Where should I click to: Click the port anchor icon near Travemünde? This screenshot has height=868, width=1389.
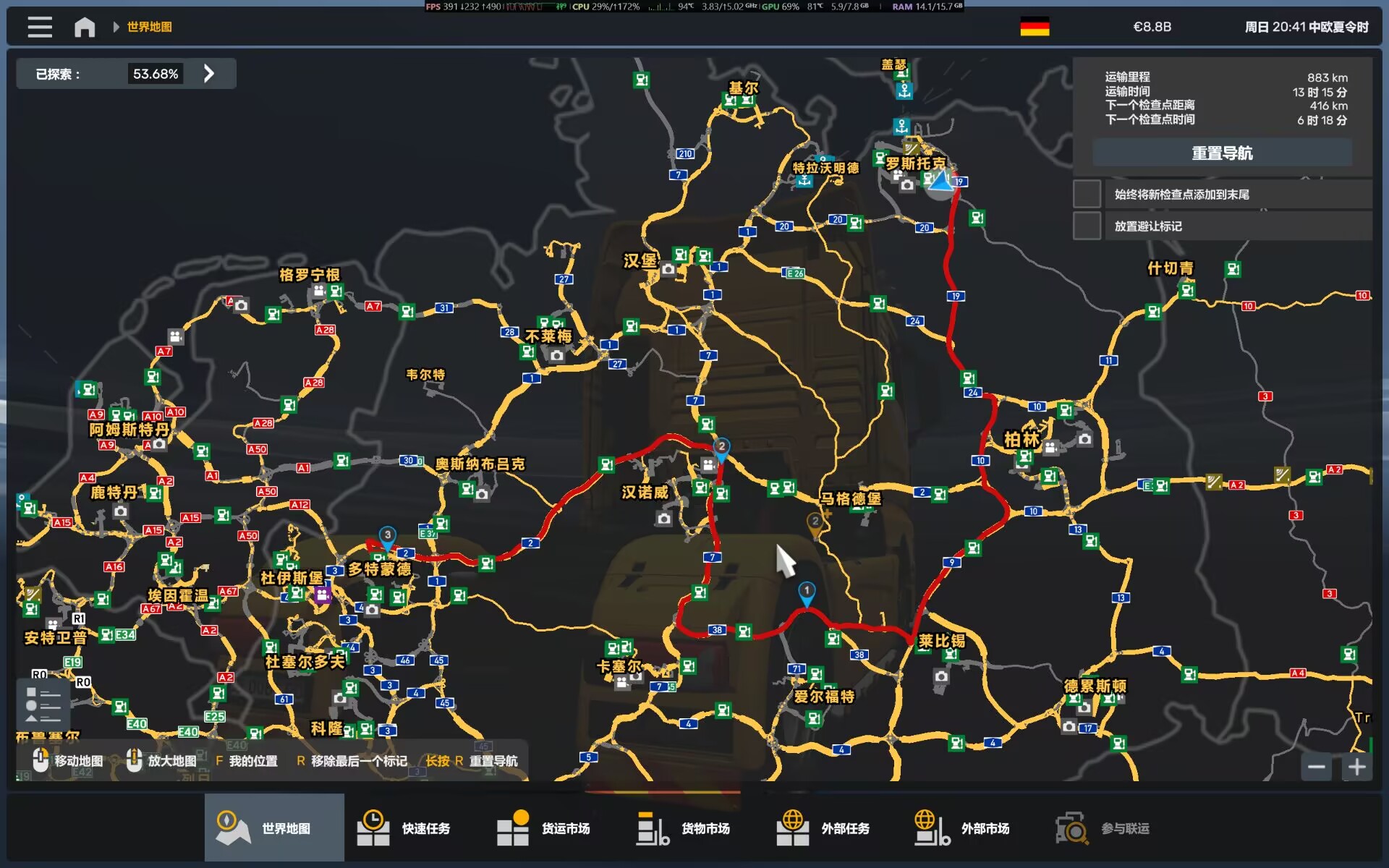pos(804,181)
